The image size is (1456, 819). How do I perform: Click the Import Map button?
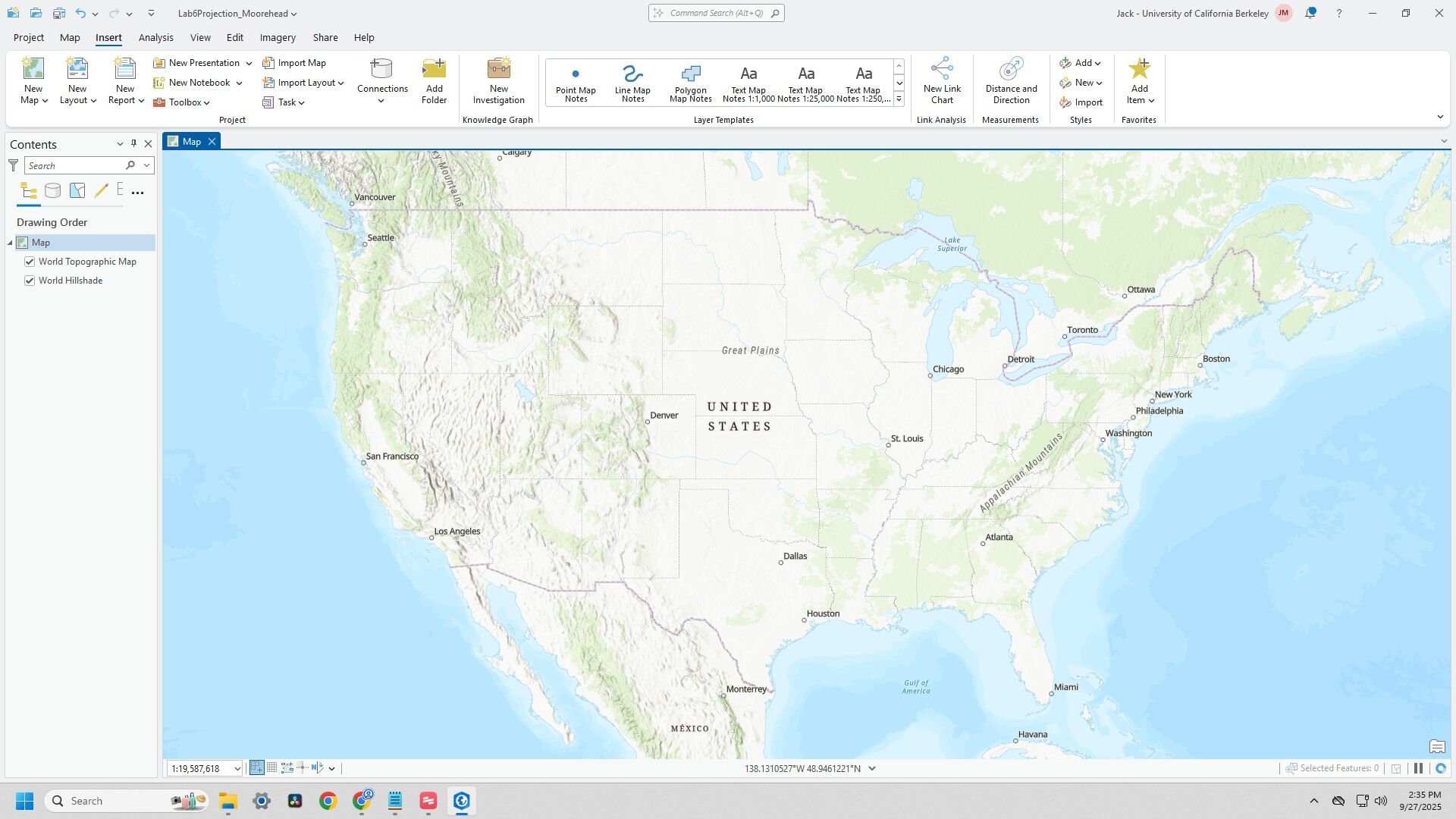coord(294,63)
